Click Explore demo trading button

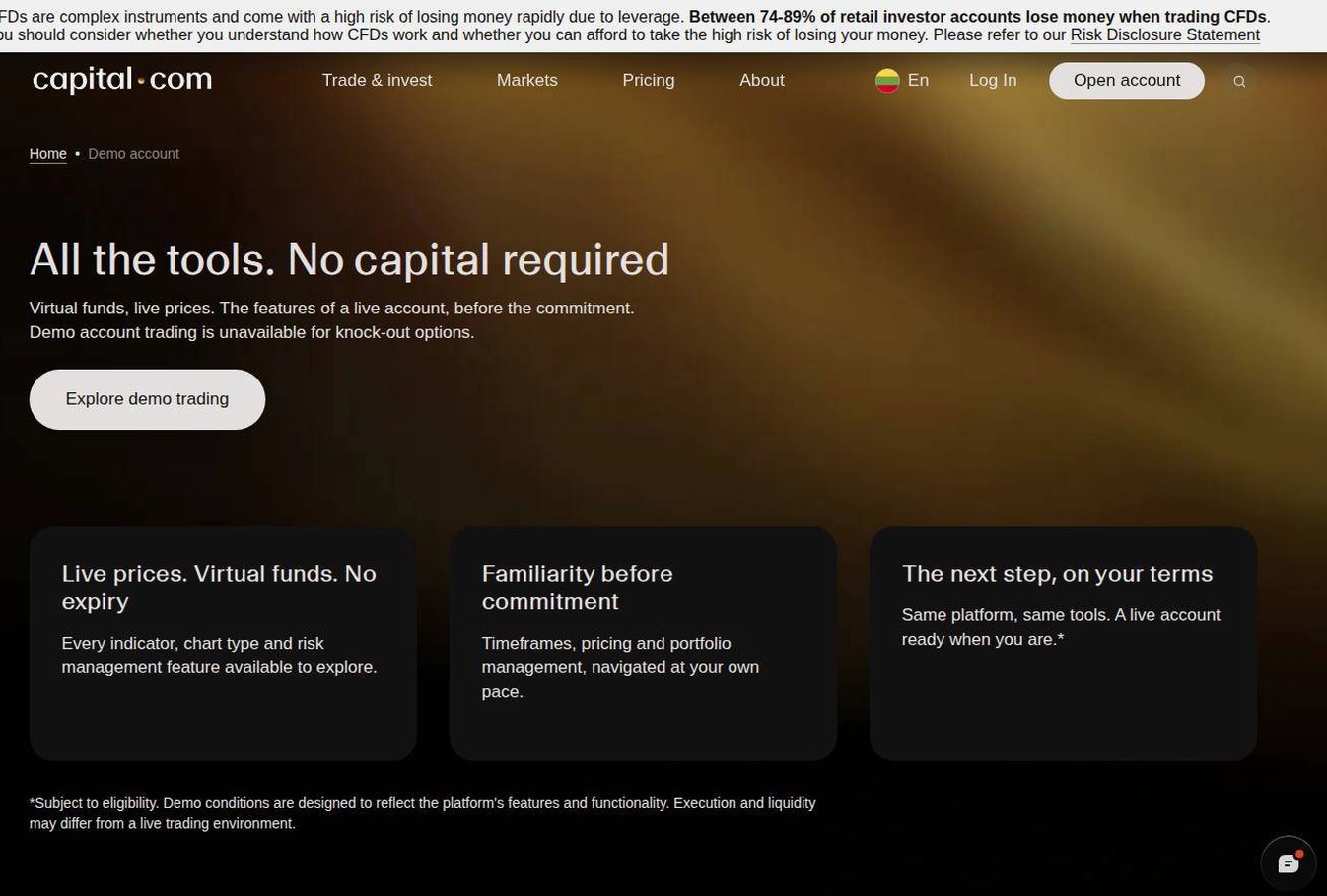point(147,399)
